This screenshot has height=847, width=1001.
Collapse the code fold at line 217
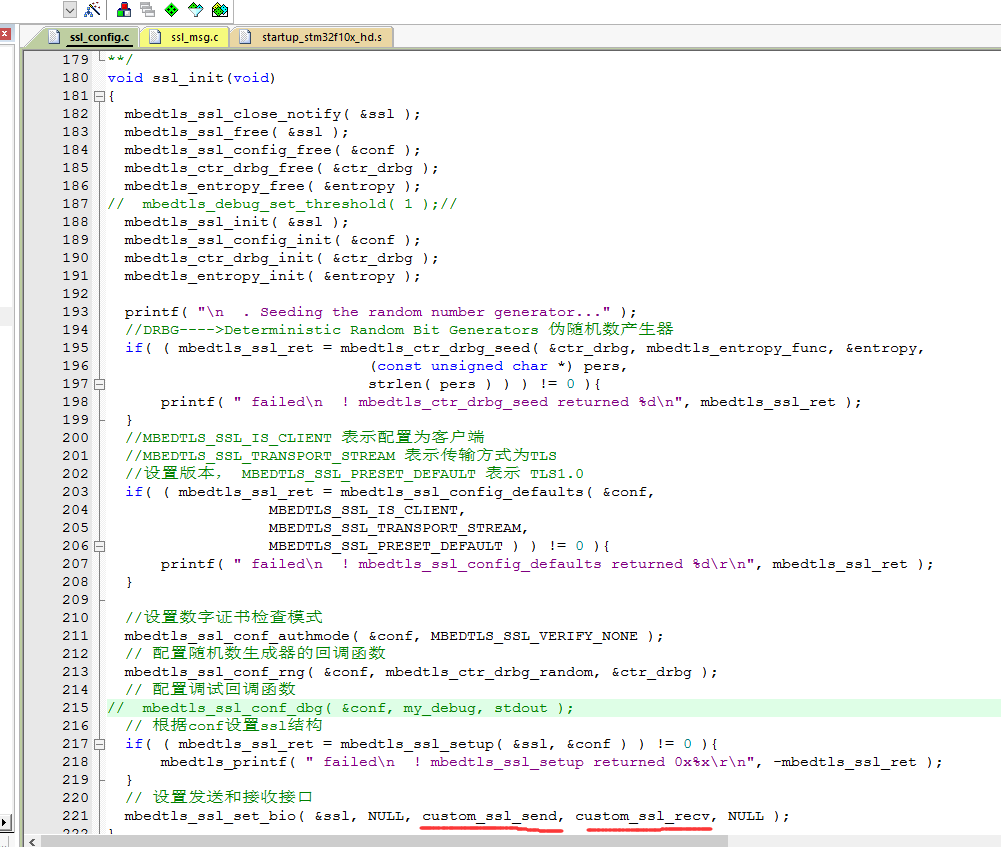coord(99,744)
